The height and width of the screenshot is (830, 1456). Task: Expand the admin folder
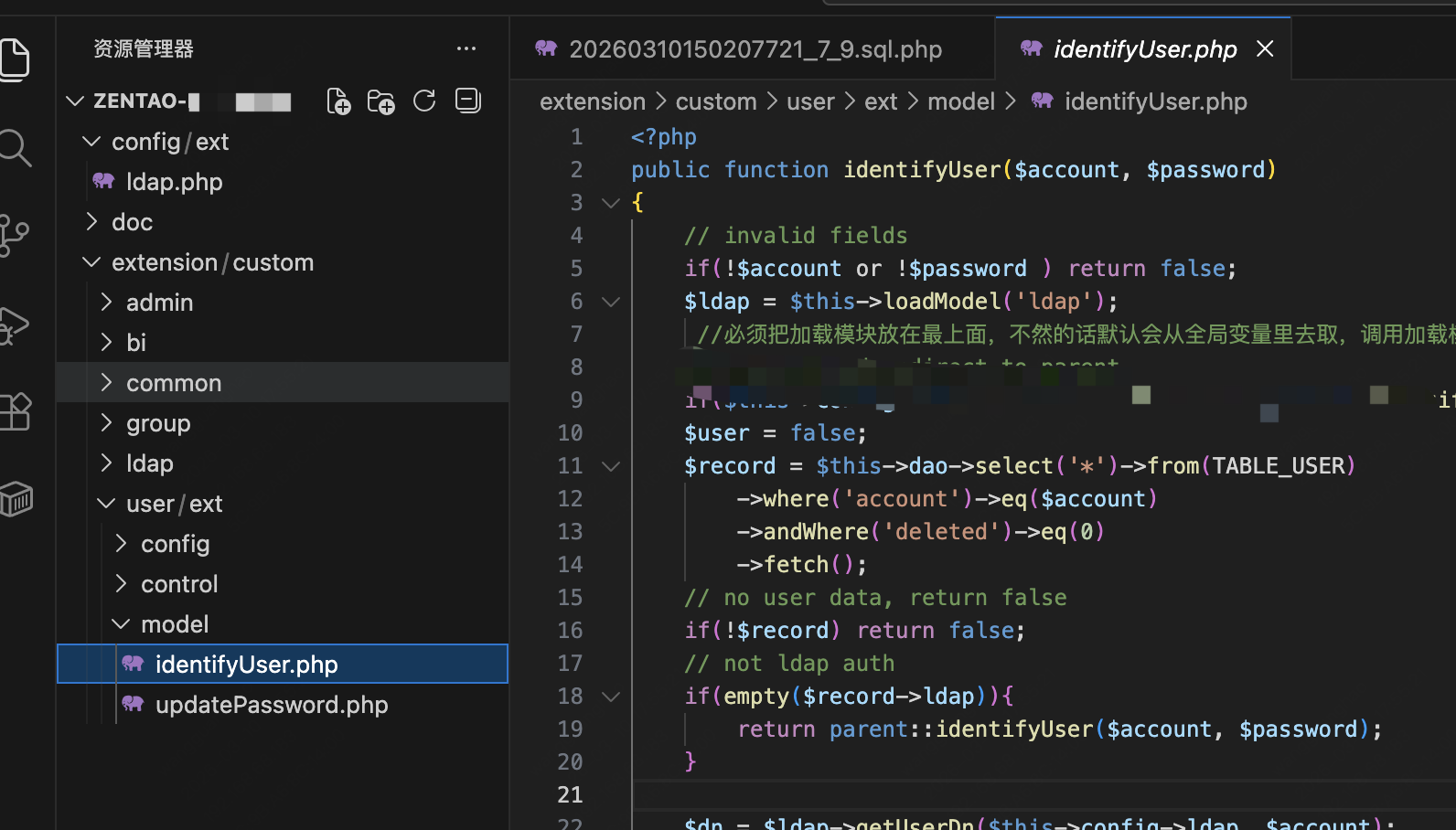(x=159, y=303)
